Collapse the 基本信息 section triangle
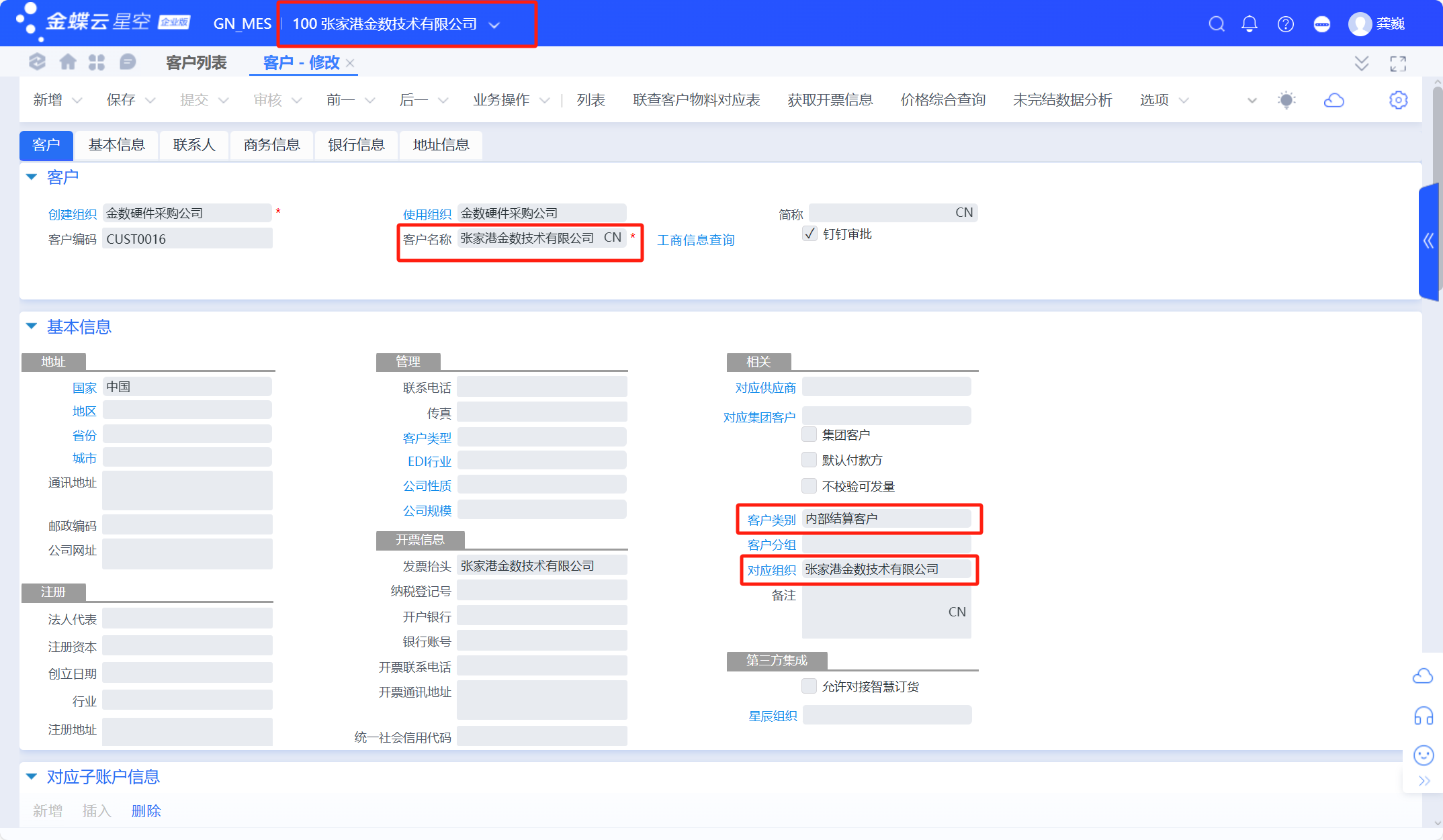Viewport: 1443px width, 840px height. click(x=32, y=326)
